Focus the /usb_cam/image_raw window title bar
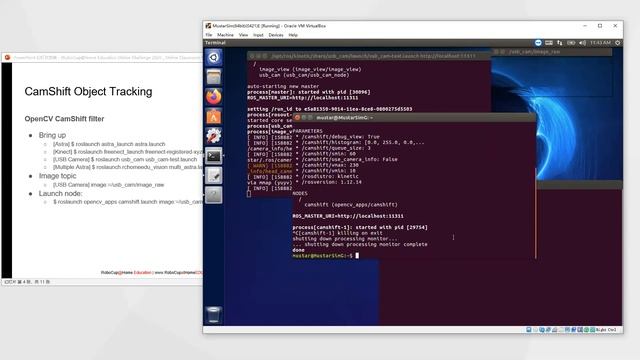640x360 pixels. coord(552,52)
